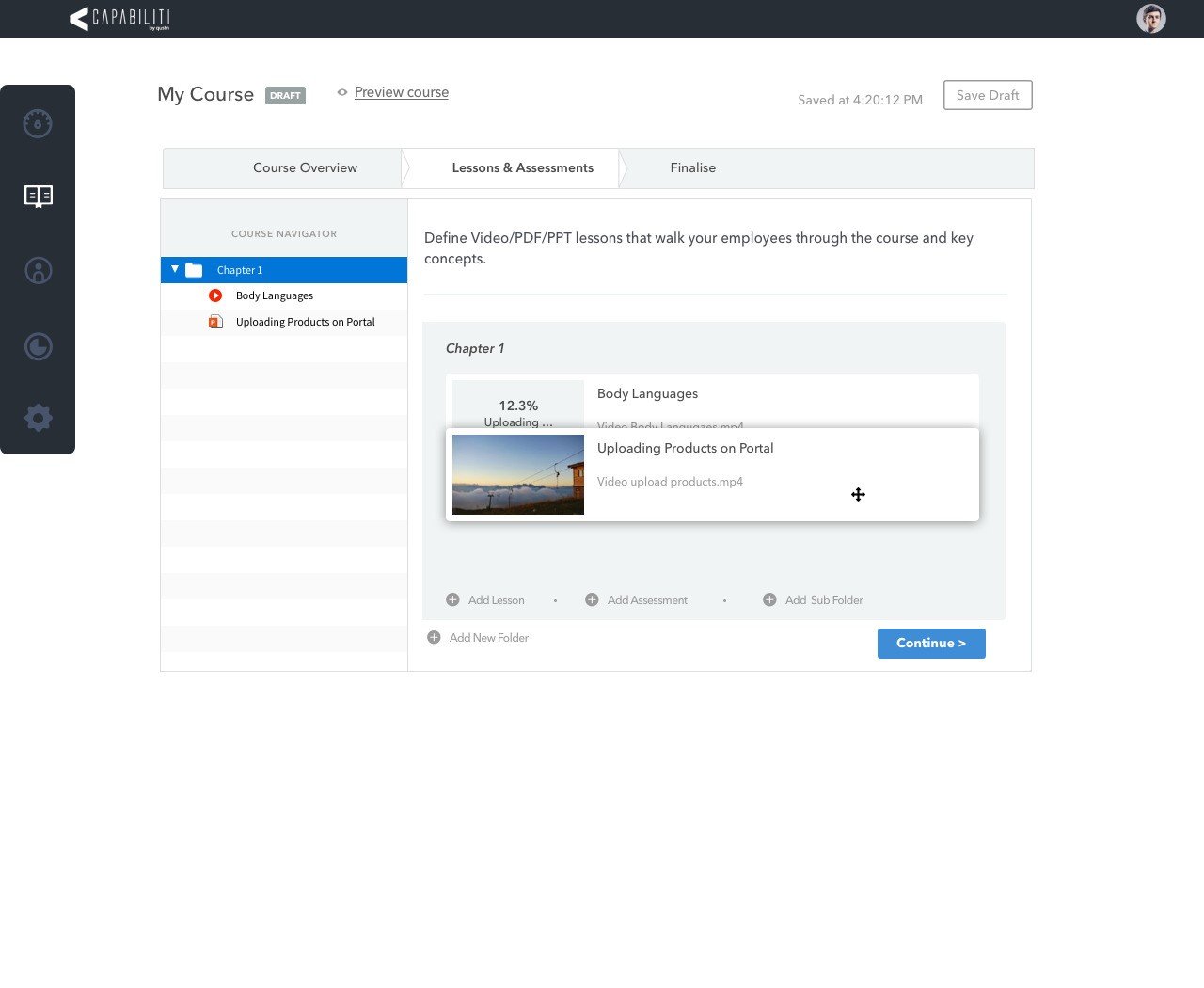This screenshot has width=1204, height=988.
Task: Open the dashboard gauge sidebar icon
Action: (x=38, y=123)
